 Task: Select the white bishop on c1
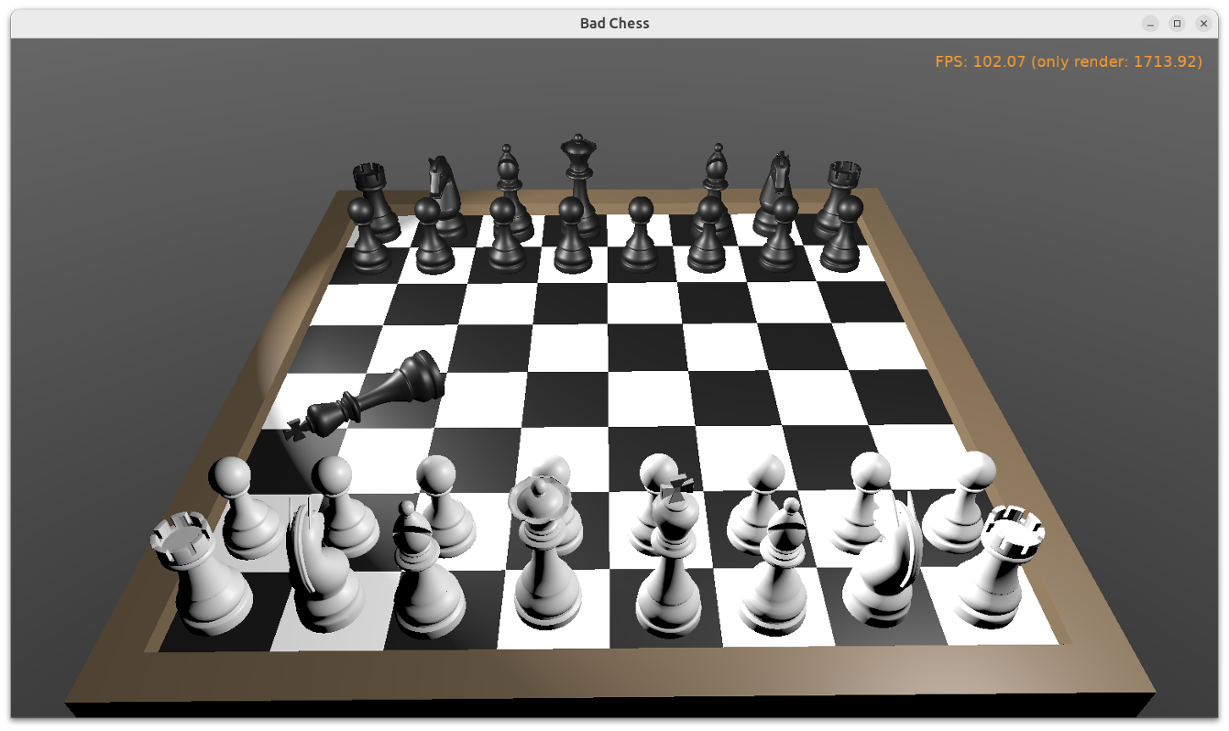pyautogui.click(x=428, y=570)
